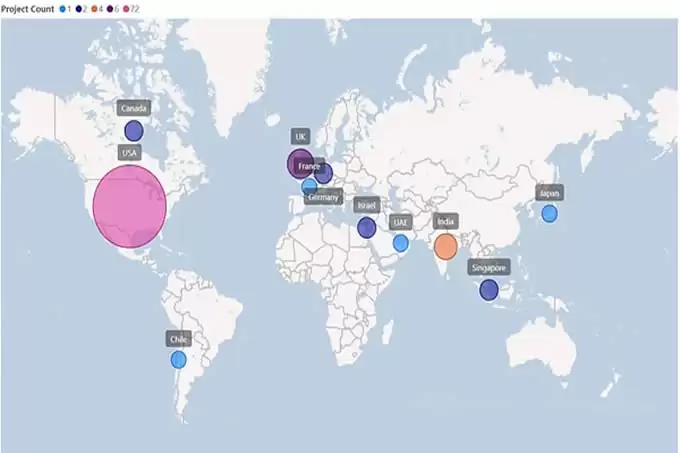The width and height of the screenshot is (680, 453).
Task: Click the Chile bubble
Action: click(x=178, y=360)
